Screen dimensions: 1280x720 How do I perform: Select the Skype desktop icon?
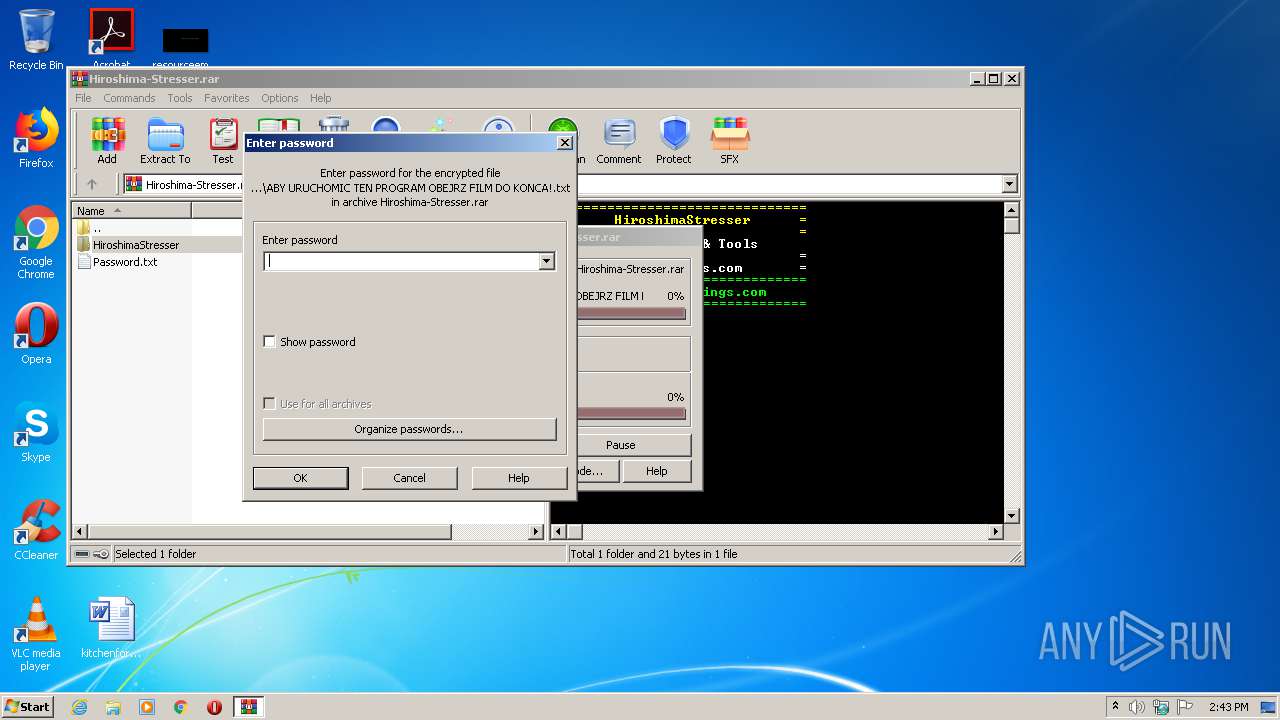pyautogui.click(x=36, y=432)
